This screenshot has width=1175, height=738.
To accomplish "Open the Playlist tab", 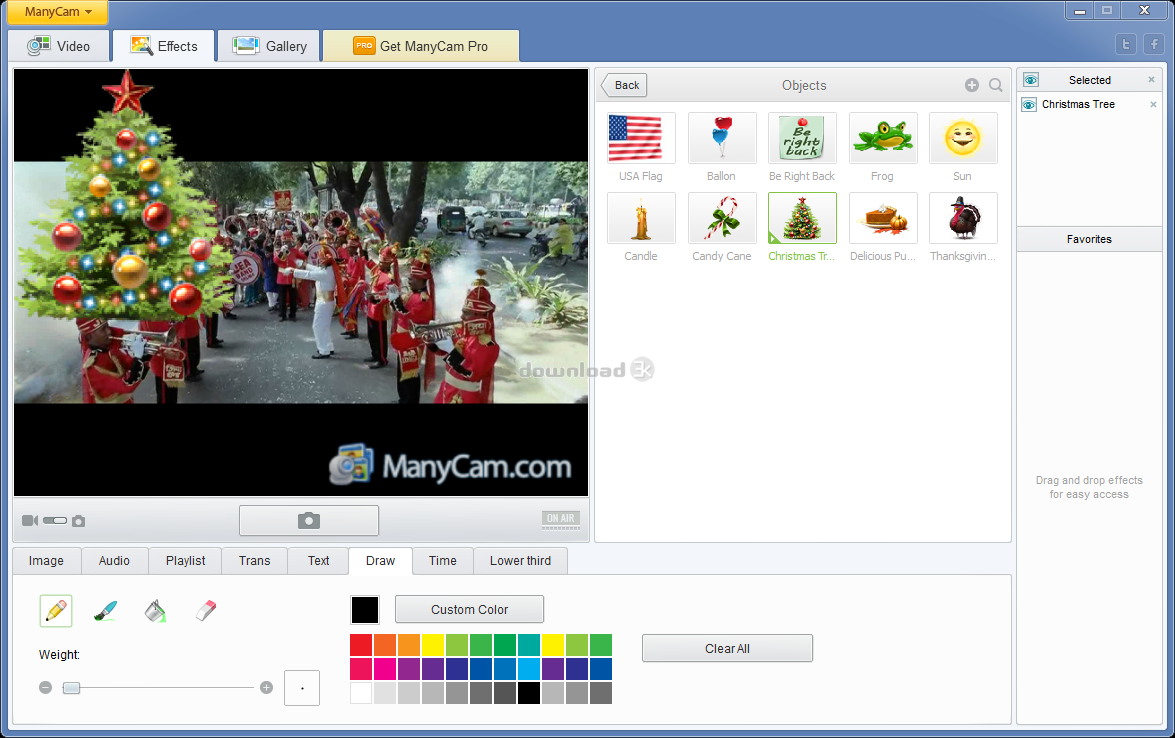I will pos(185,560).
